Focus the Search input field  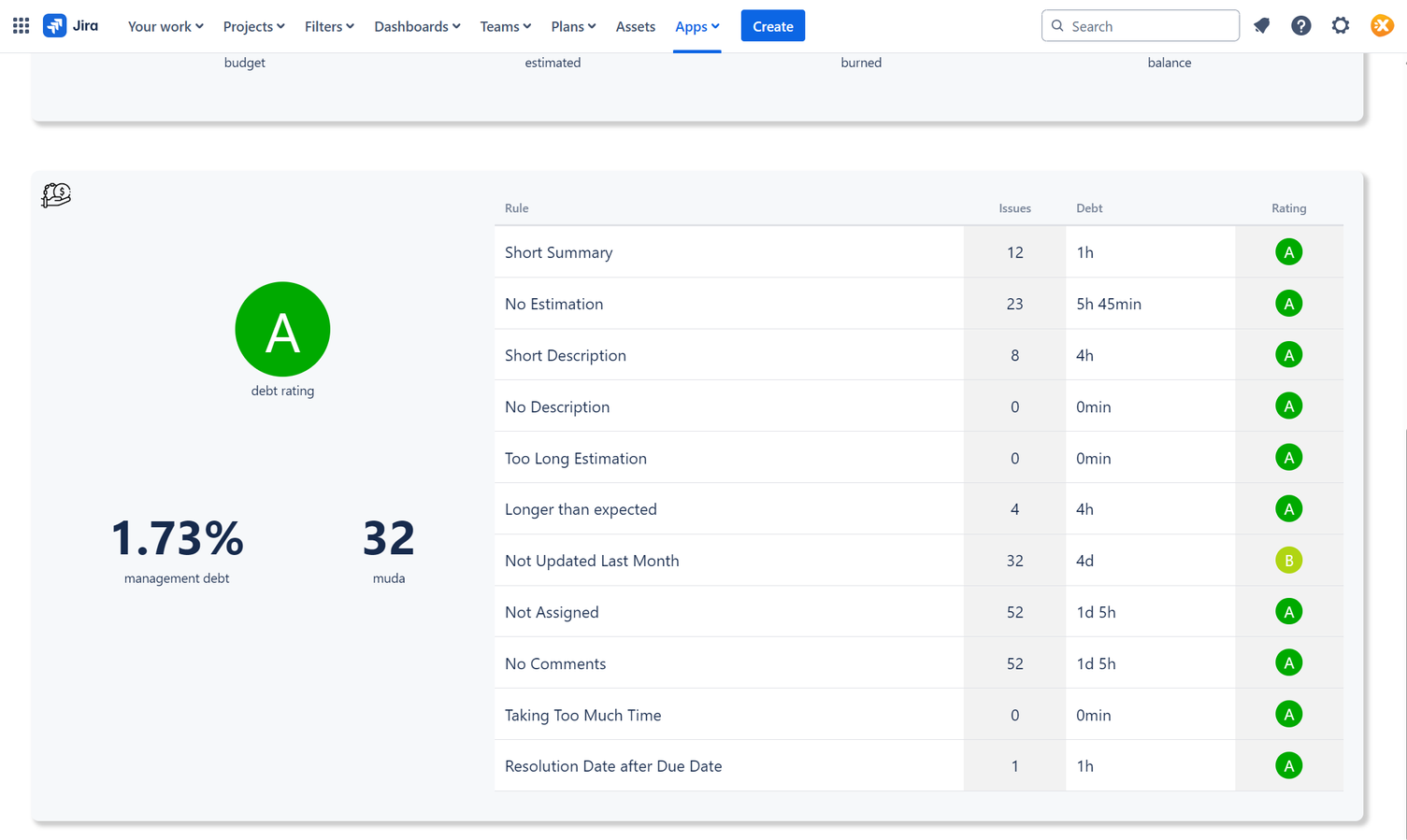pyautogui.click(x=1140, y=26)
